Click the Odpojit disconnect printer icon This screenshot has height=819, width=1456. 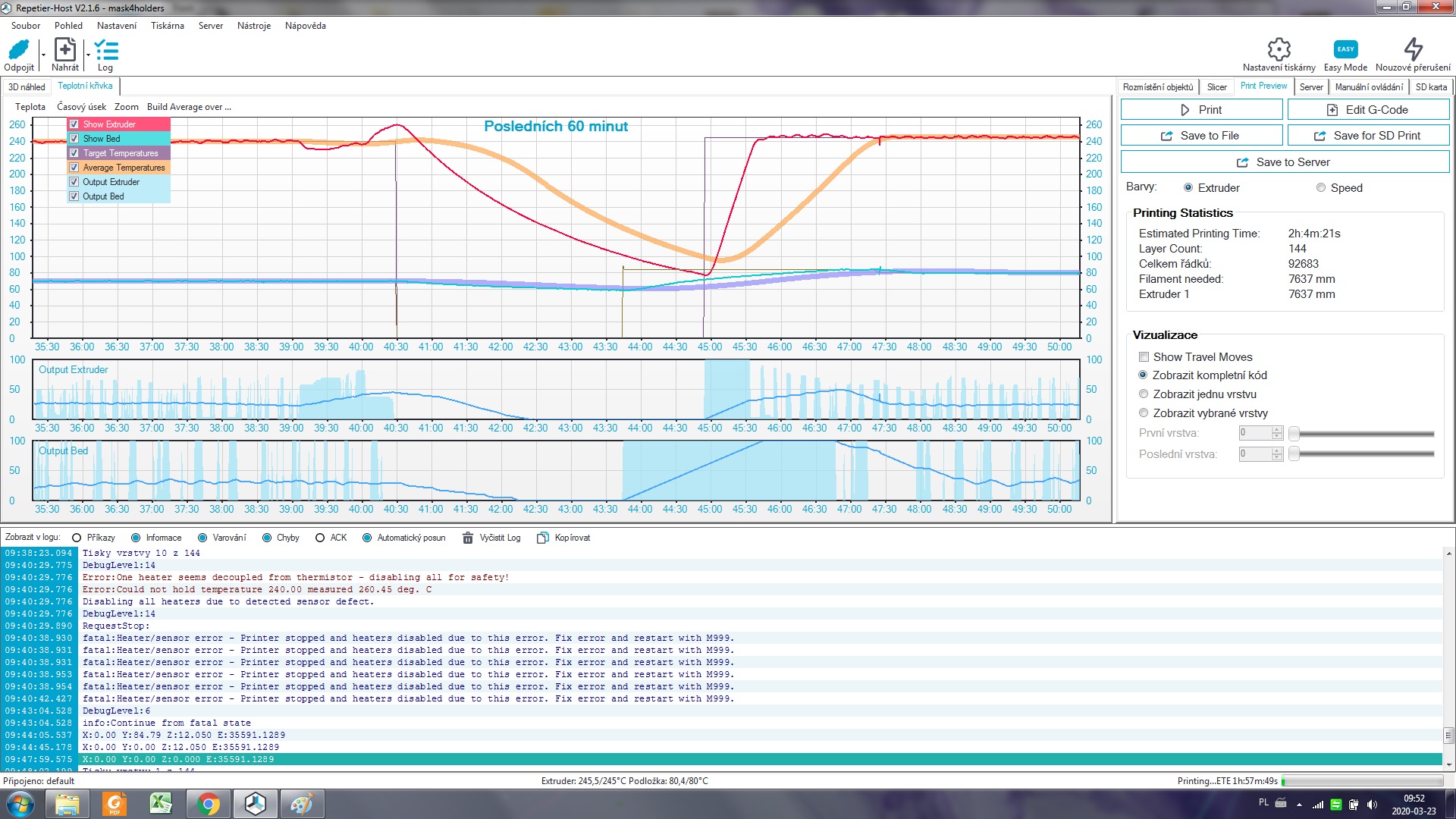coord(18,51)
